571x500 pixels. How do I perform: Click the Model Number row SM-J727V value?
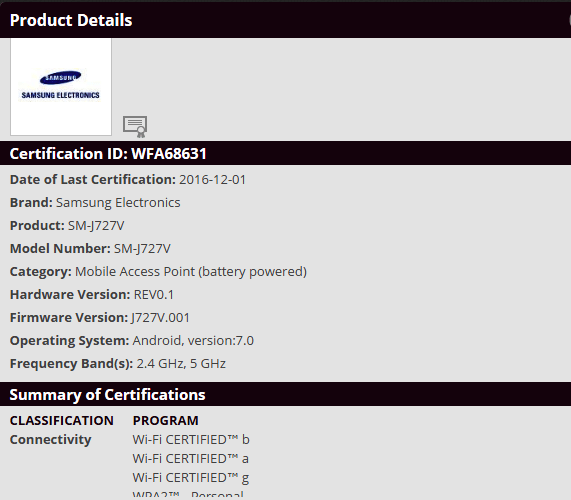click(142, 249)
